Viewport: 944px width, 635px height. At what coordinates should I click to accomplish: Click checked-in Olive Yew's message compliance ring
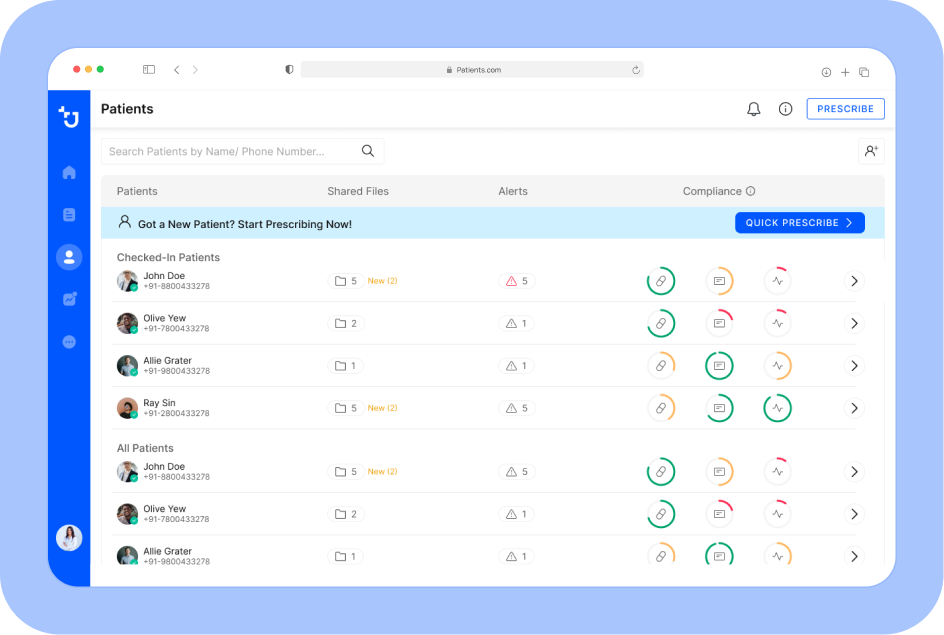719,323
